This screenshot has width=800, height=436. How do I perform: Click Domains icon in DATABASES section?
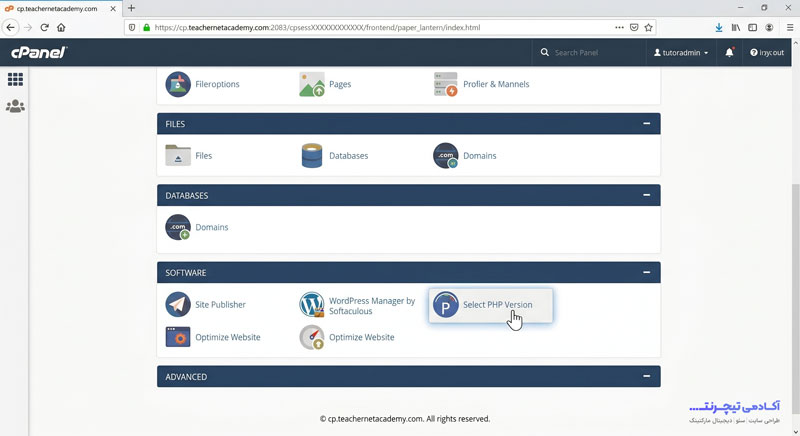point(178,227)
